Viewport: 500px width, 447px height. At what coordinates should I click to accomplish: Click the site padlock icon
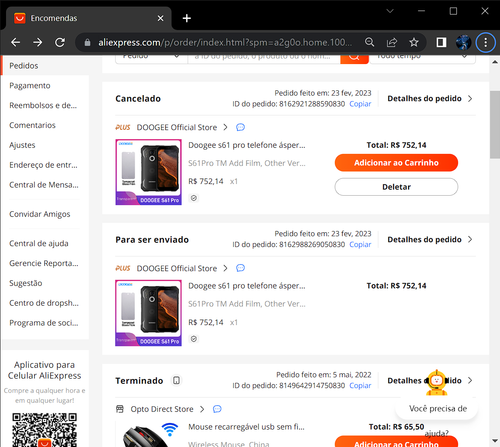(87, 42)
